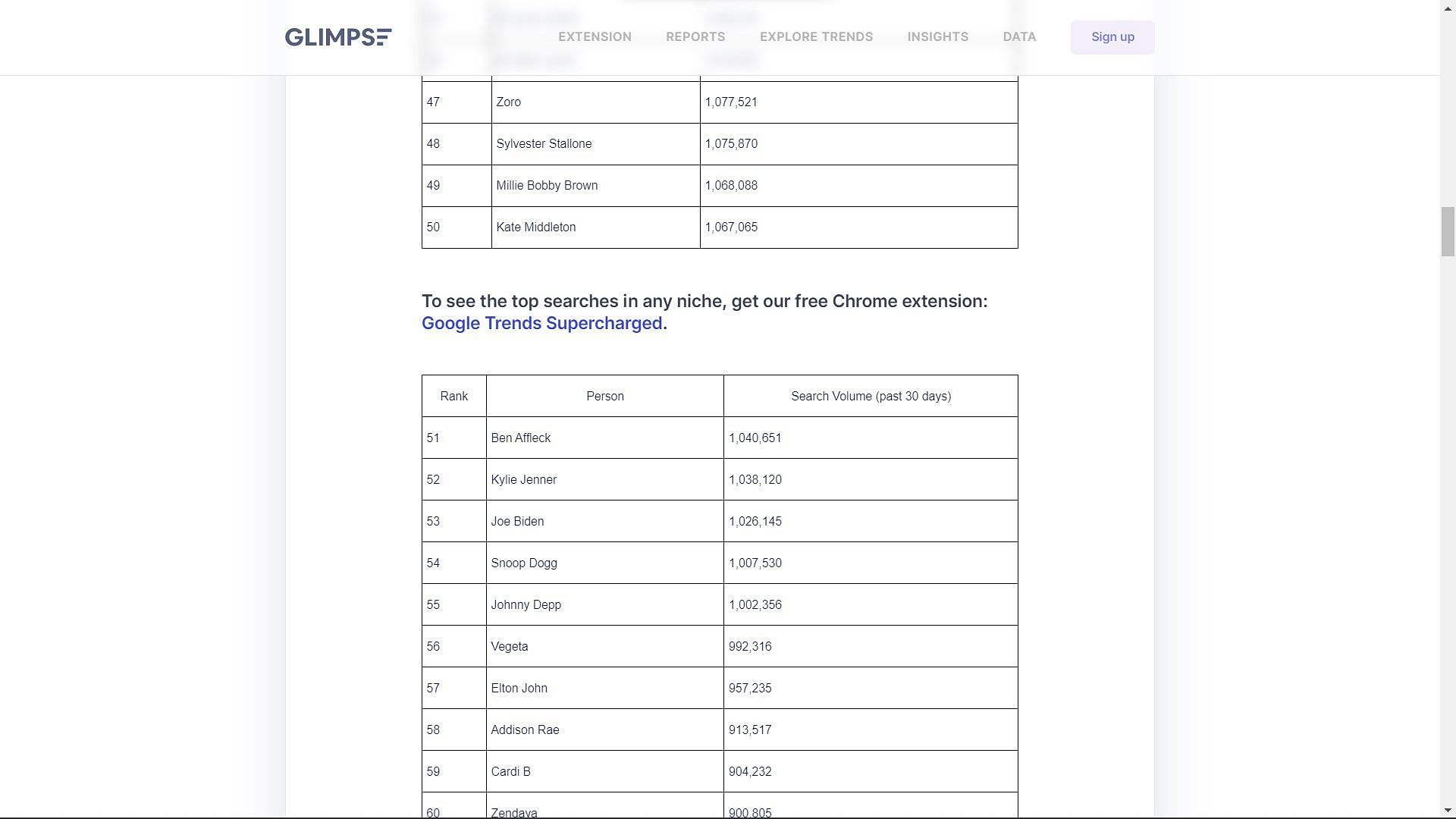Select the Person column header
Viewport: 1456px width, 819px height.
click(x=605, y=396)
